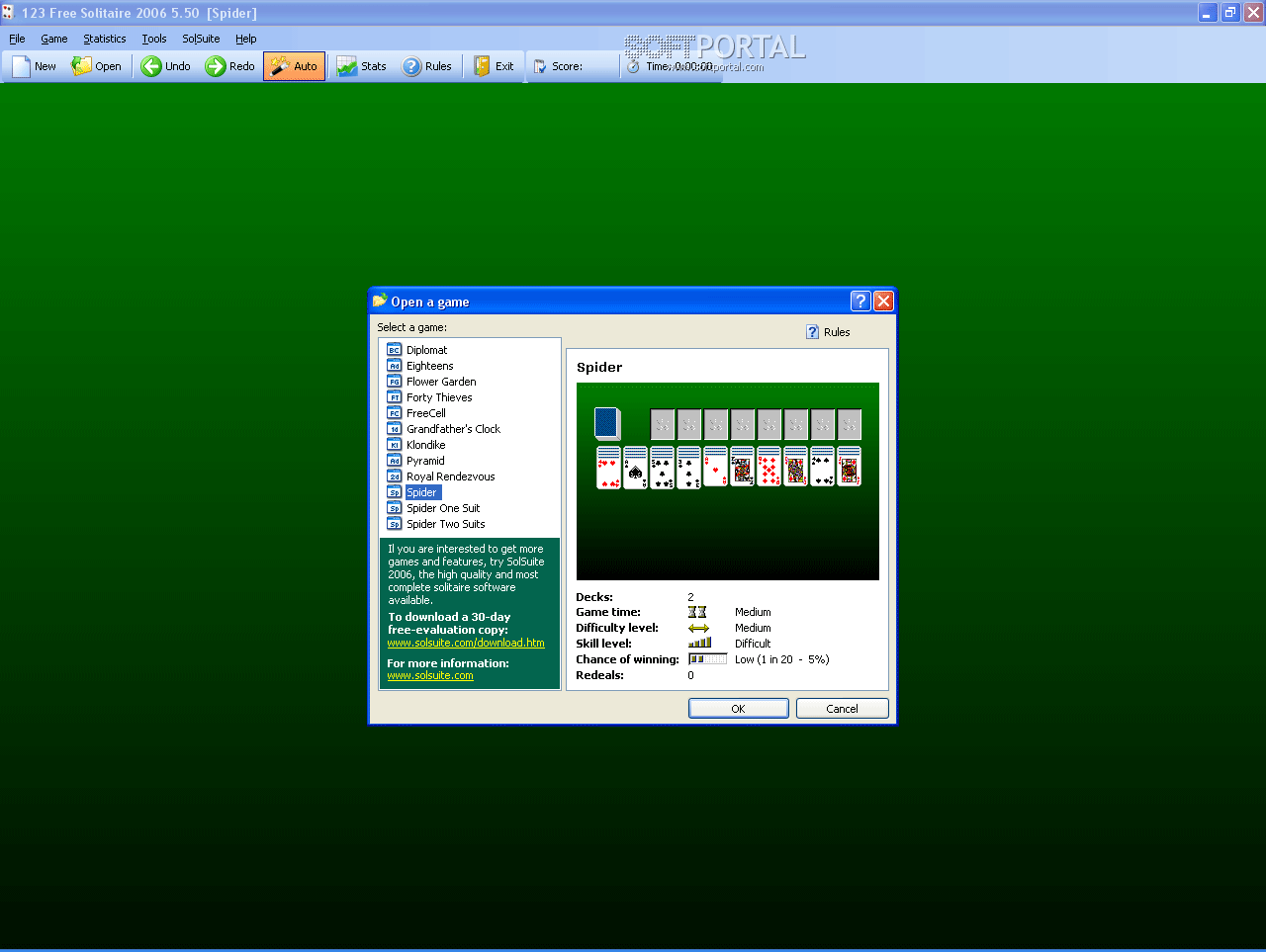Open the Stats chart icon
The height and width of the screenshot is (952, 1266).
tap(346, 66)
